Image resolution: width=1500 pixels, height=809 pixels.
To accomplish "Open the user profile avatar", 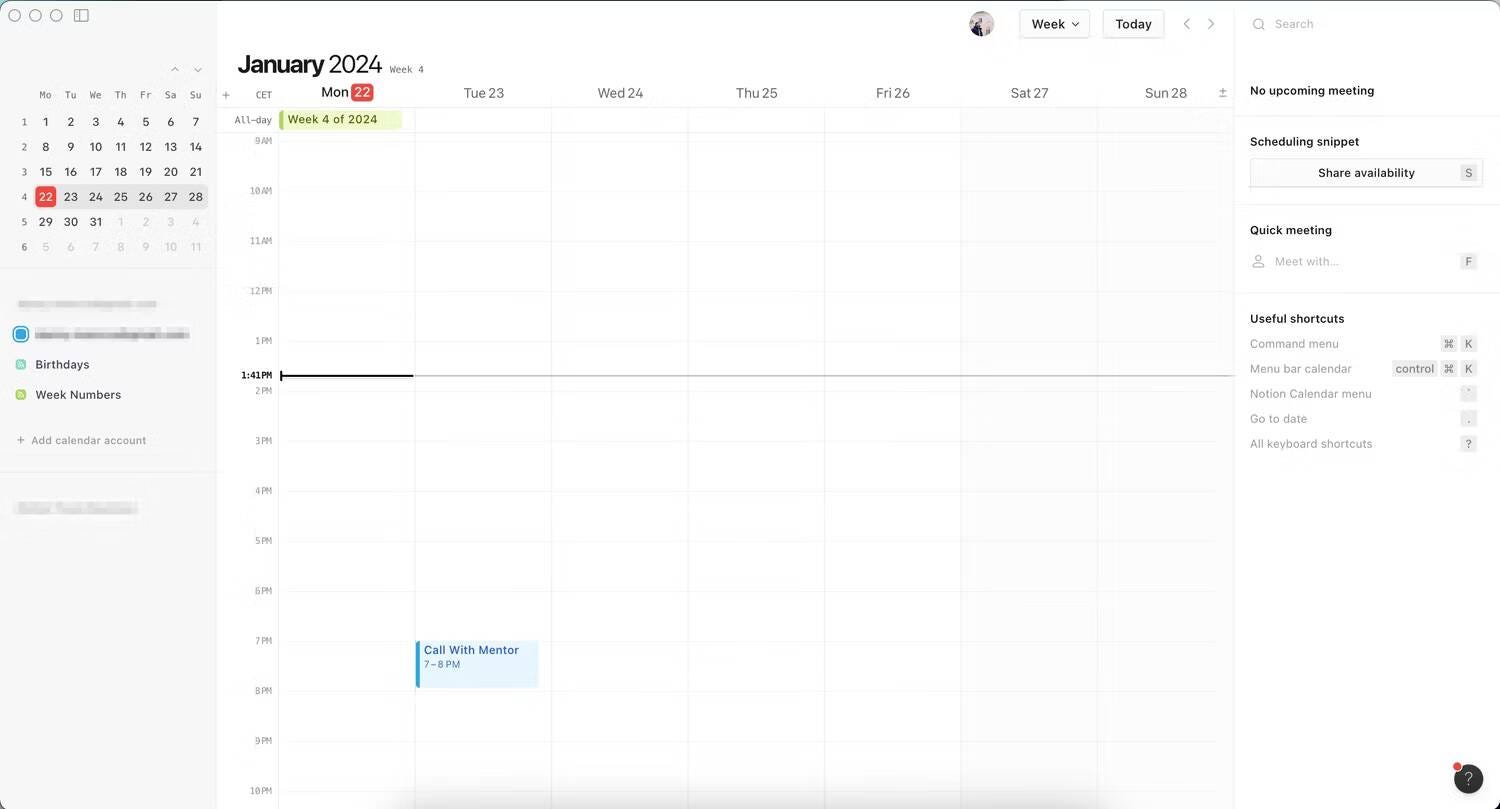I will (x=981, y=24).
